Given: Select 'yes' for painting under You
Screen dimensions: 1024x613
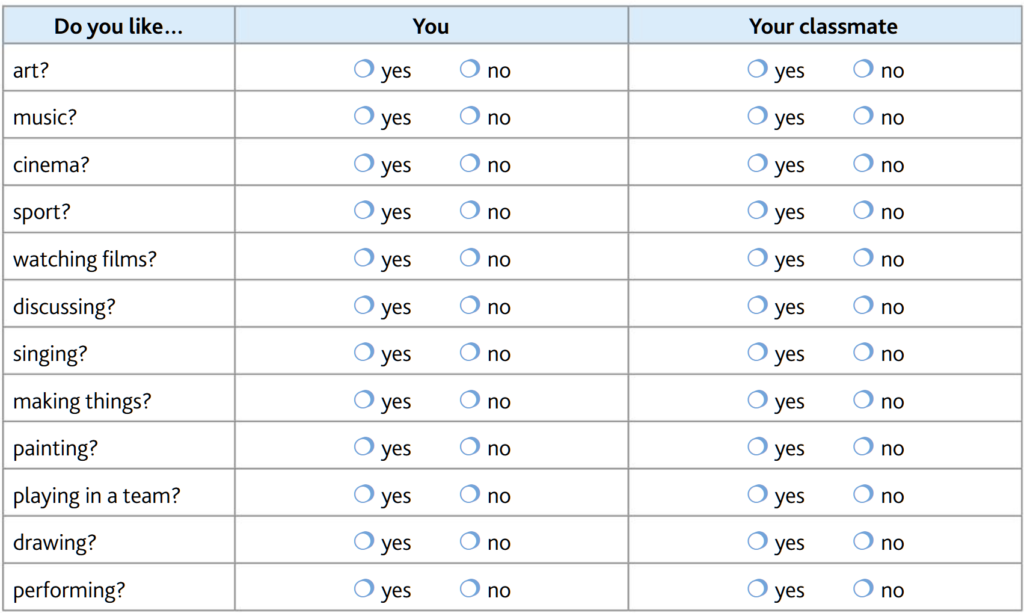Looking at the screenshot, I should pos(364,447).
